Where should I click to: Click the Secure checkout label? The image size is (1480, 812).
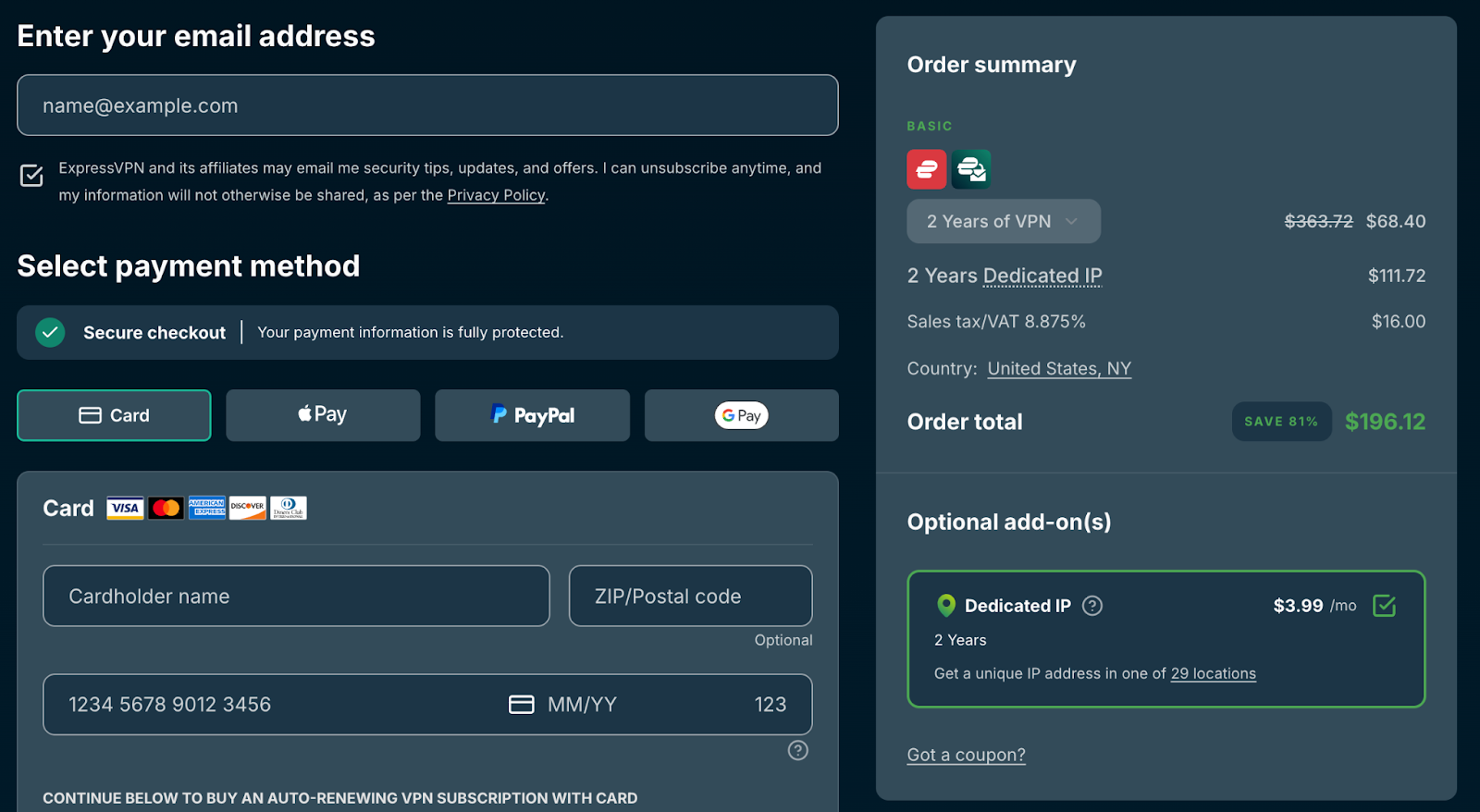point(154,333)
